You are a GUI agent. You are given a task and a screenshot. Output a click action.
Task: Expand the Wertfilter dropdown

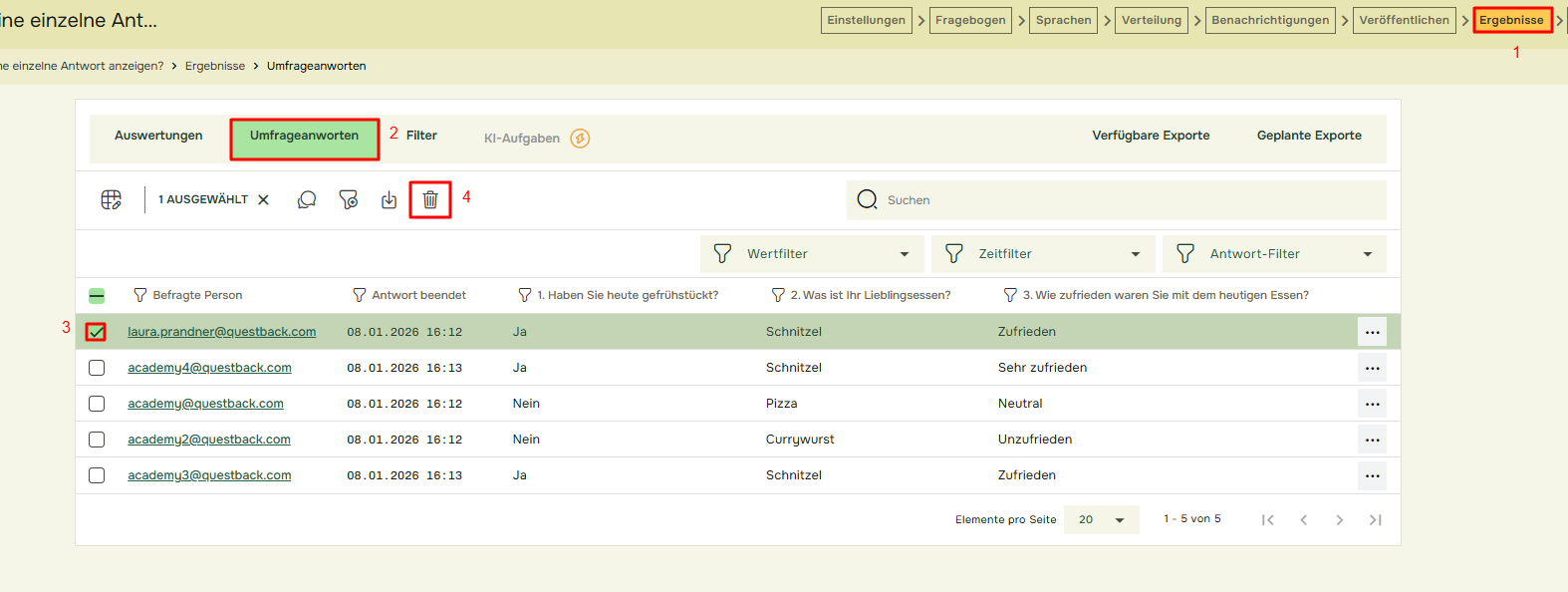pyautogui.click(x=812, y=254)
